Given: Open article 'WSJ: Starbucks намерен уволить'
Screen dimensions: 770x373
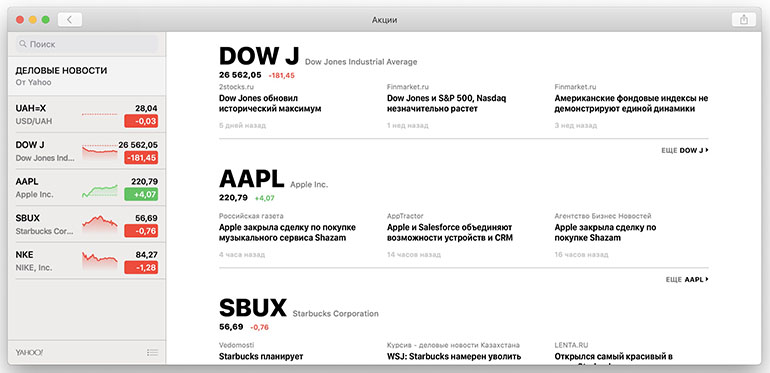Looking at the screenshot, I should [454, 356].
